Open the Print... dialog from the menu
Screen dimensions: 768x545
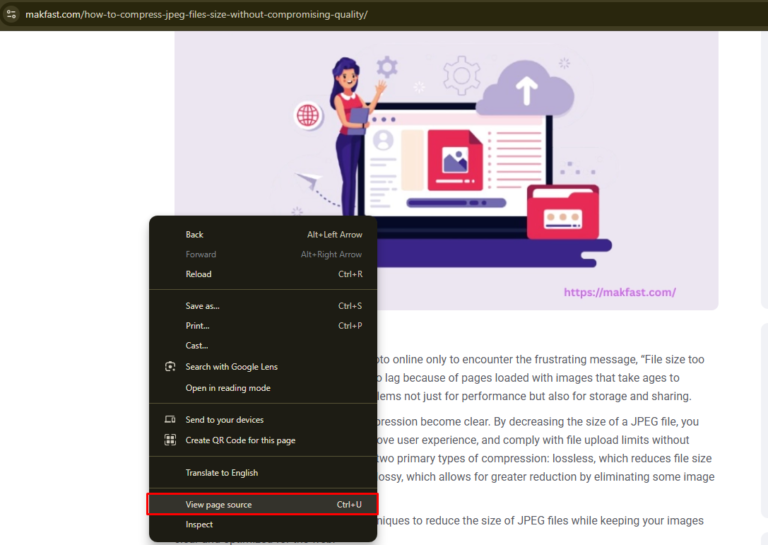197,326
